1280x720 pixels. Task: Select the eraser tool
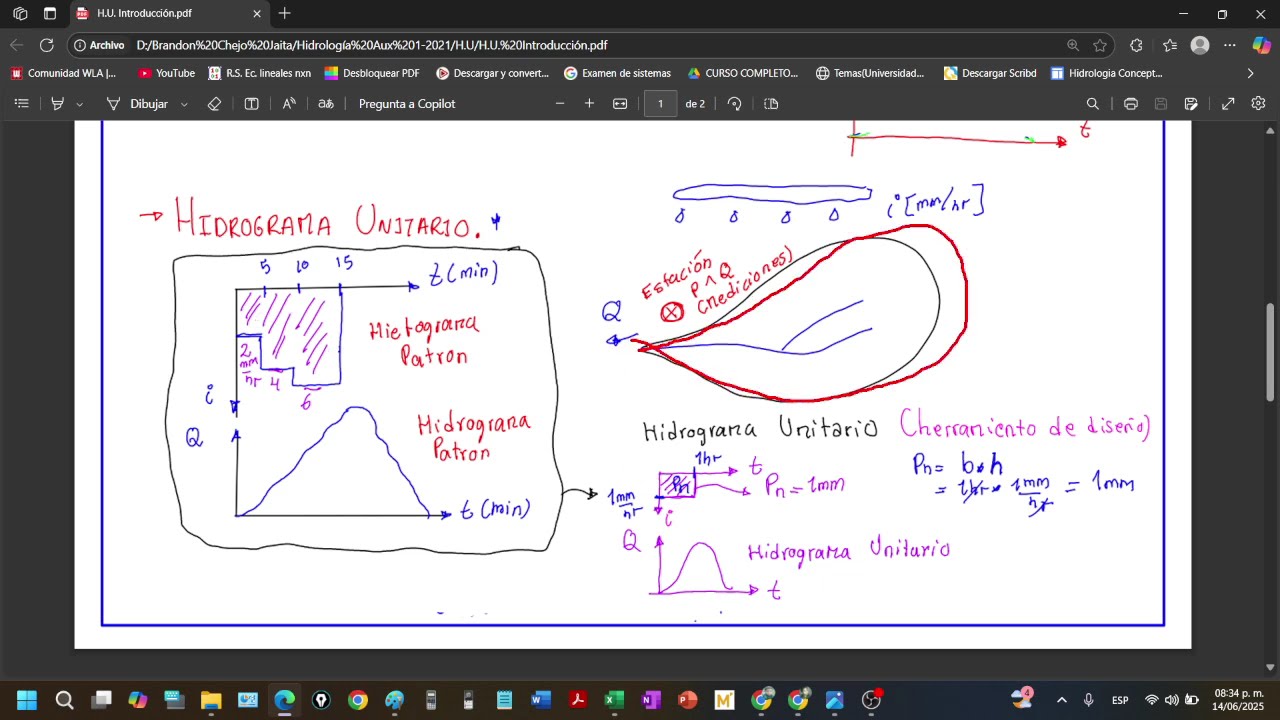[214, 104]
